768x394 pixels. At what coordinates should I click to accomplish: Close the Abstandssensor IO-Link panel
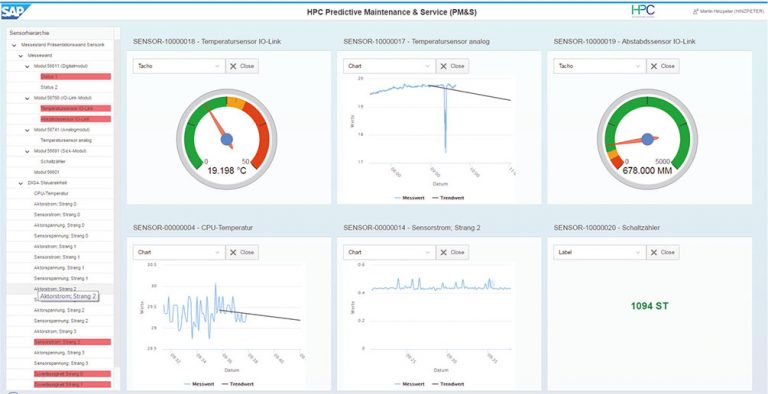pyautogui.click(x=663, y=66)
